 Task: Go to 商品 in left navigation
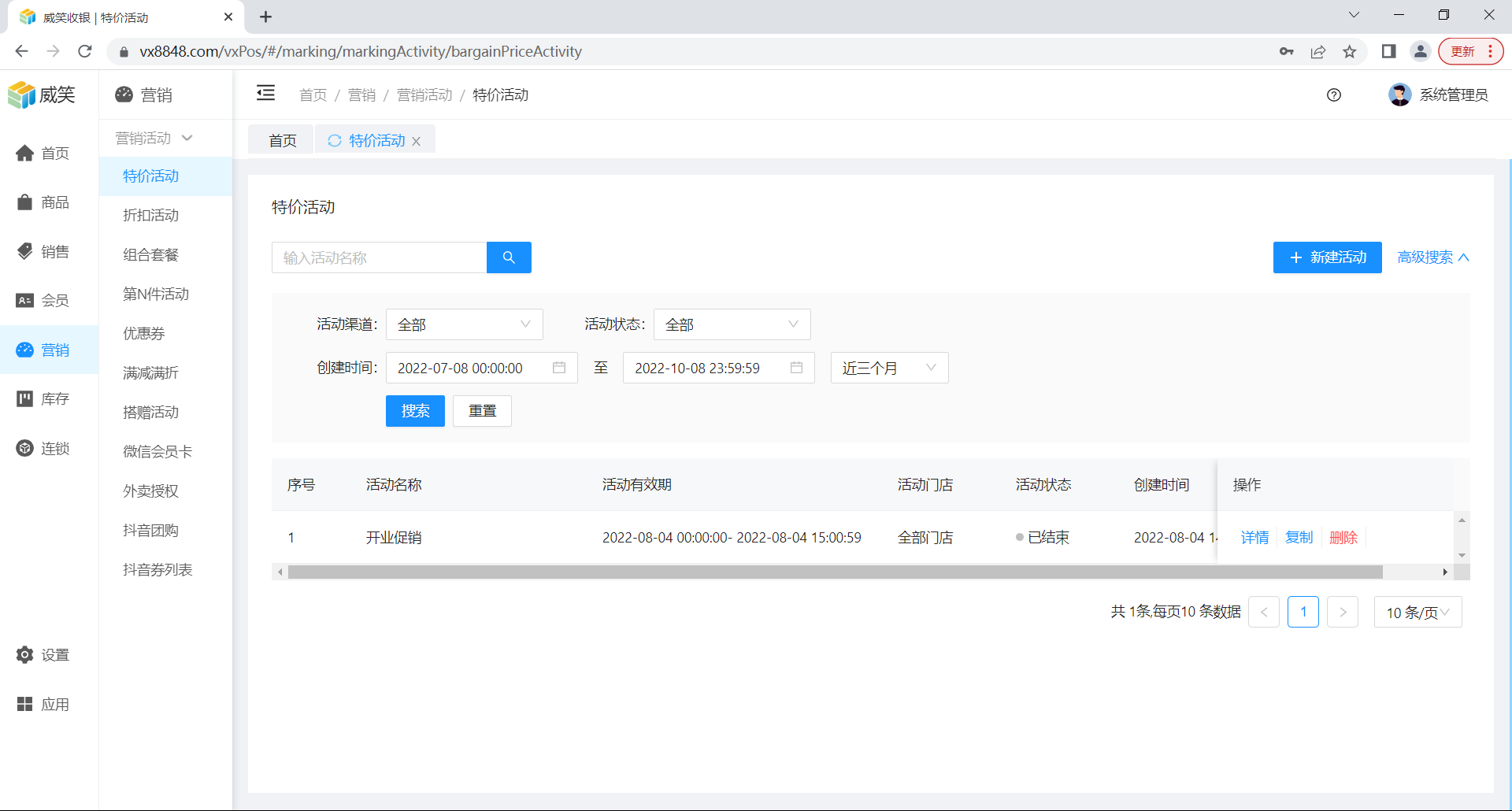[44, 202]
